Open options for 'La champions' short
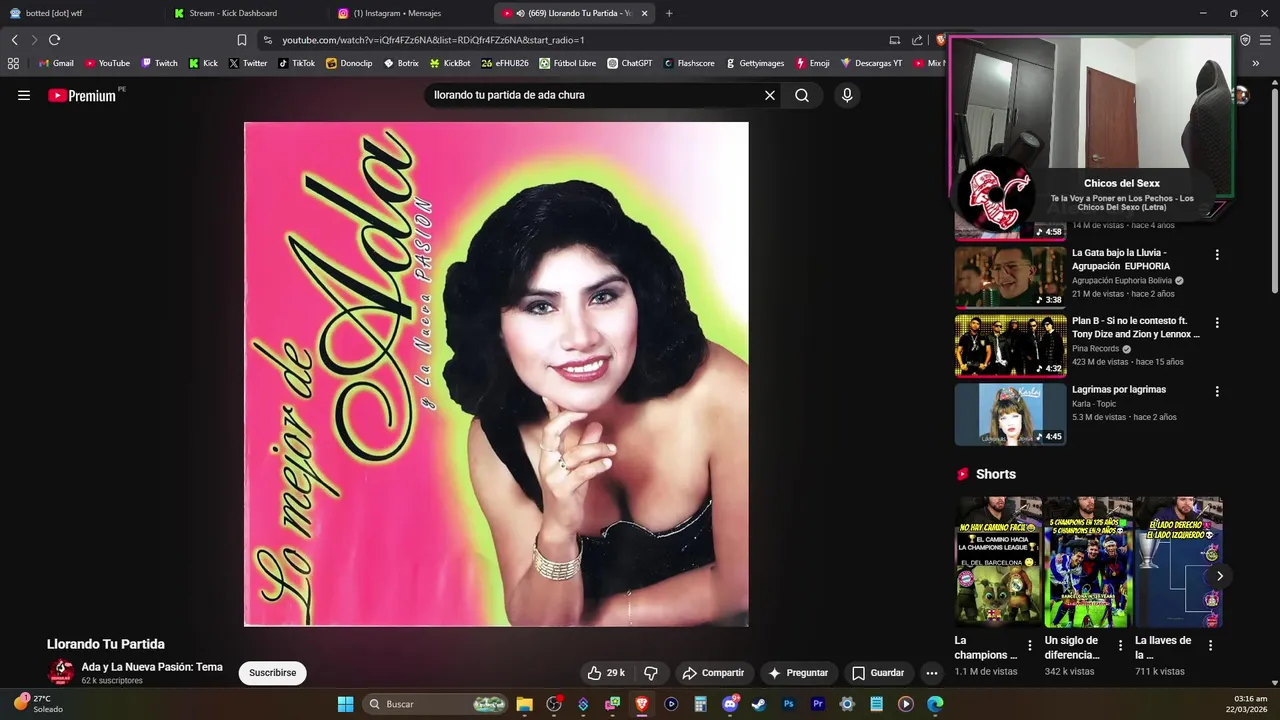 click(x=1030, y=646)
